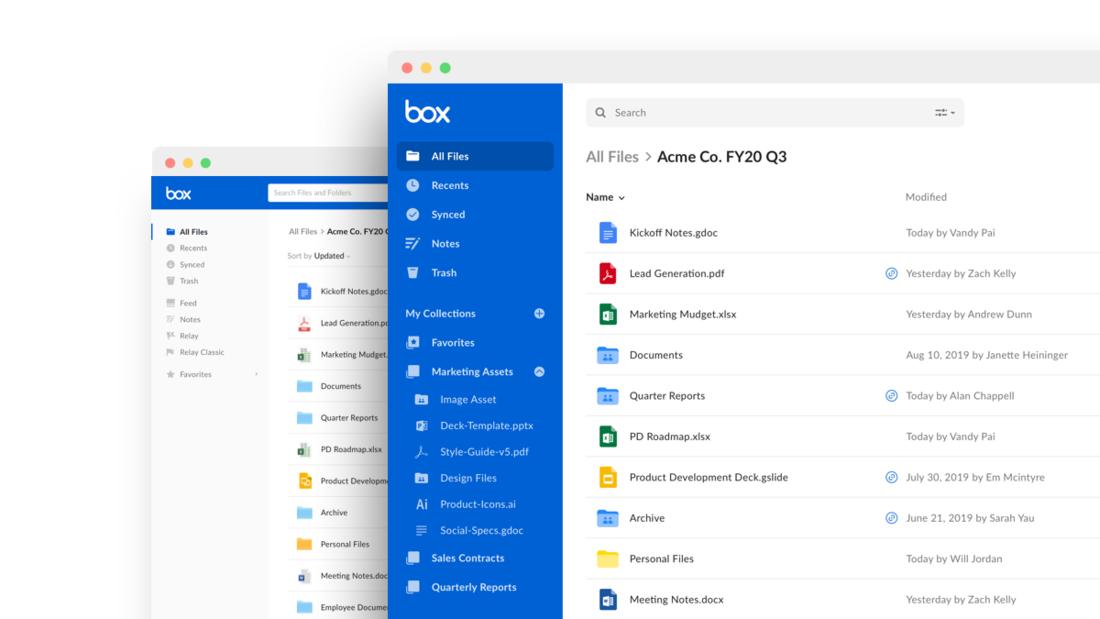Click the Recents clock icon in blue sidebar

412,185
